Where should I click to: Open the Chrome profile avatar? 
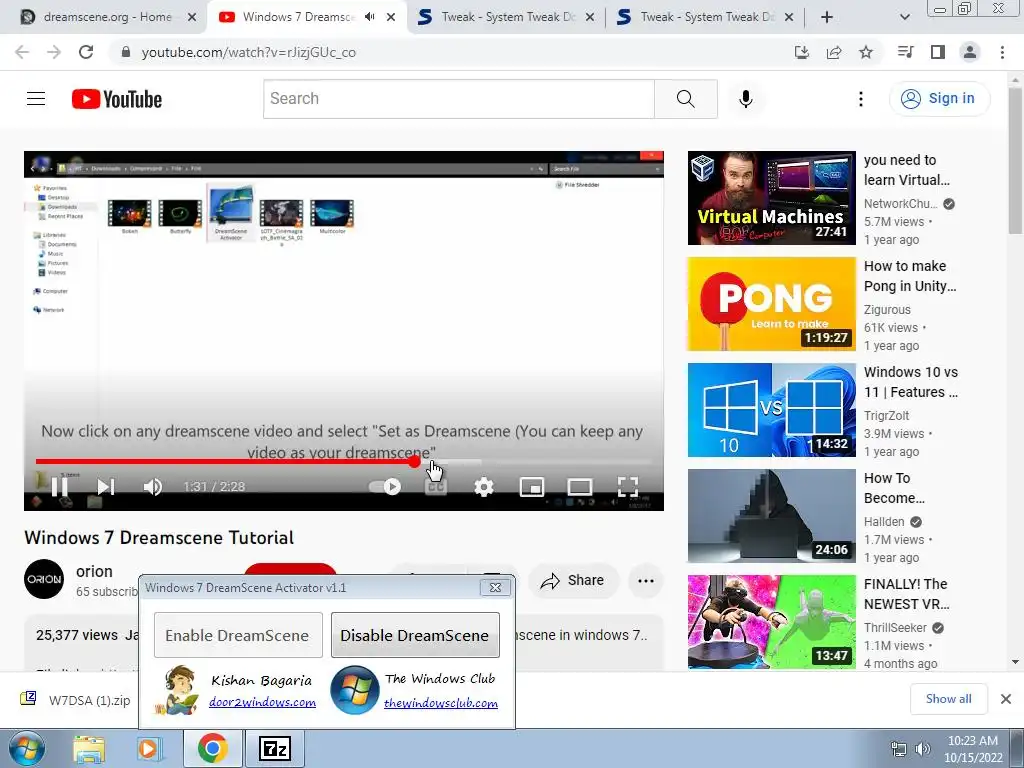pos(970,52)
